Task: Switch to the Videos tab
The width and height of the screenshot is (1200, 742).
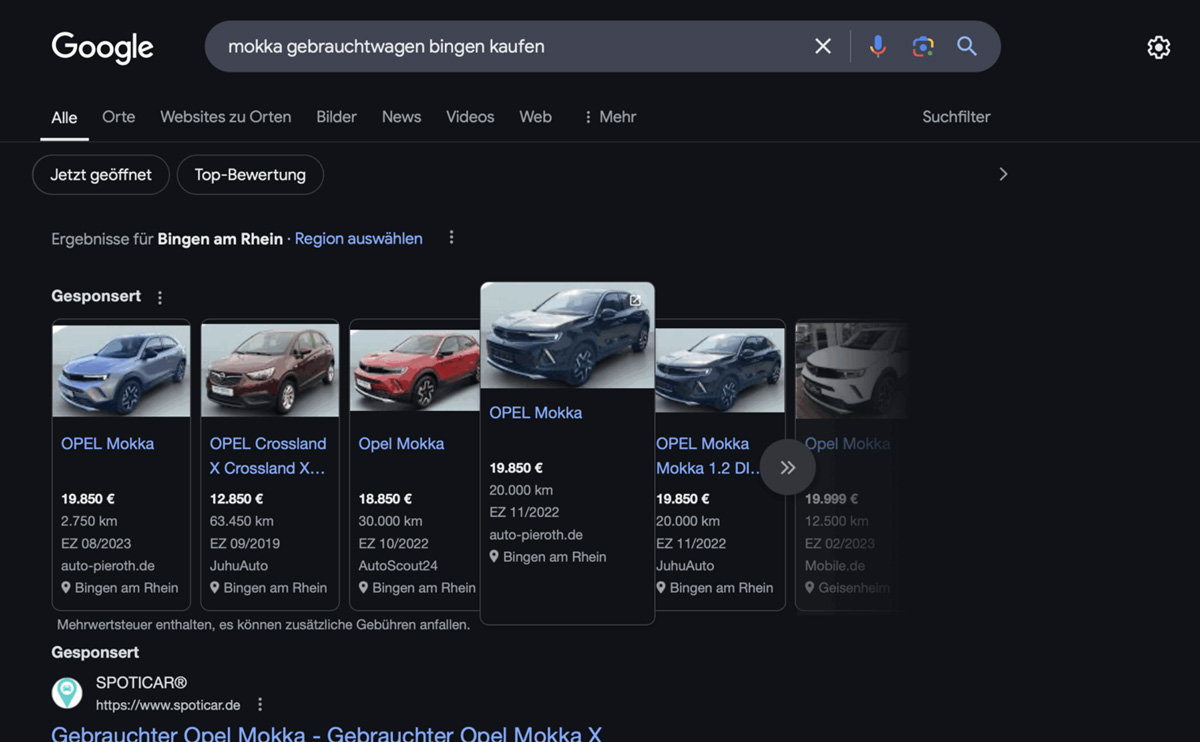Action: (470, 117)
